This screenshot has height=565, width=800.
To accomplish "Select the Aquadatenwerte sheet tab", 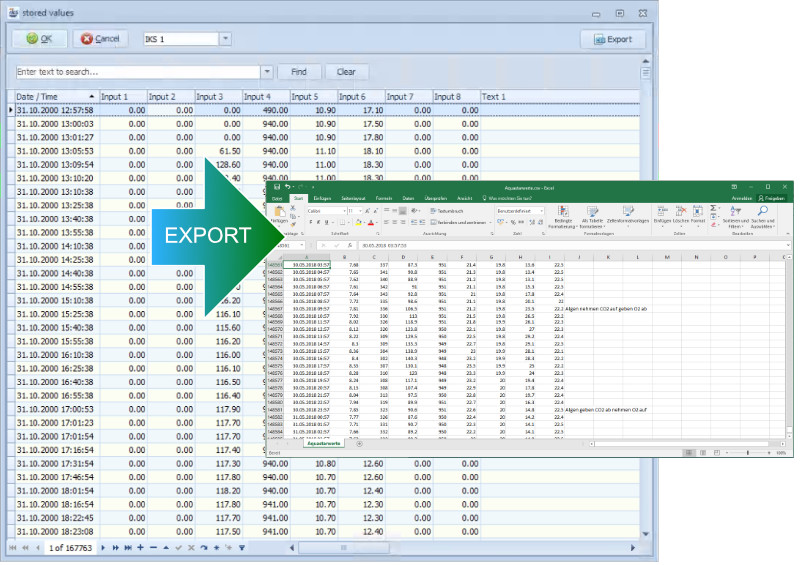I will [x=322, y=443].
